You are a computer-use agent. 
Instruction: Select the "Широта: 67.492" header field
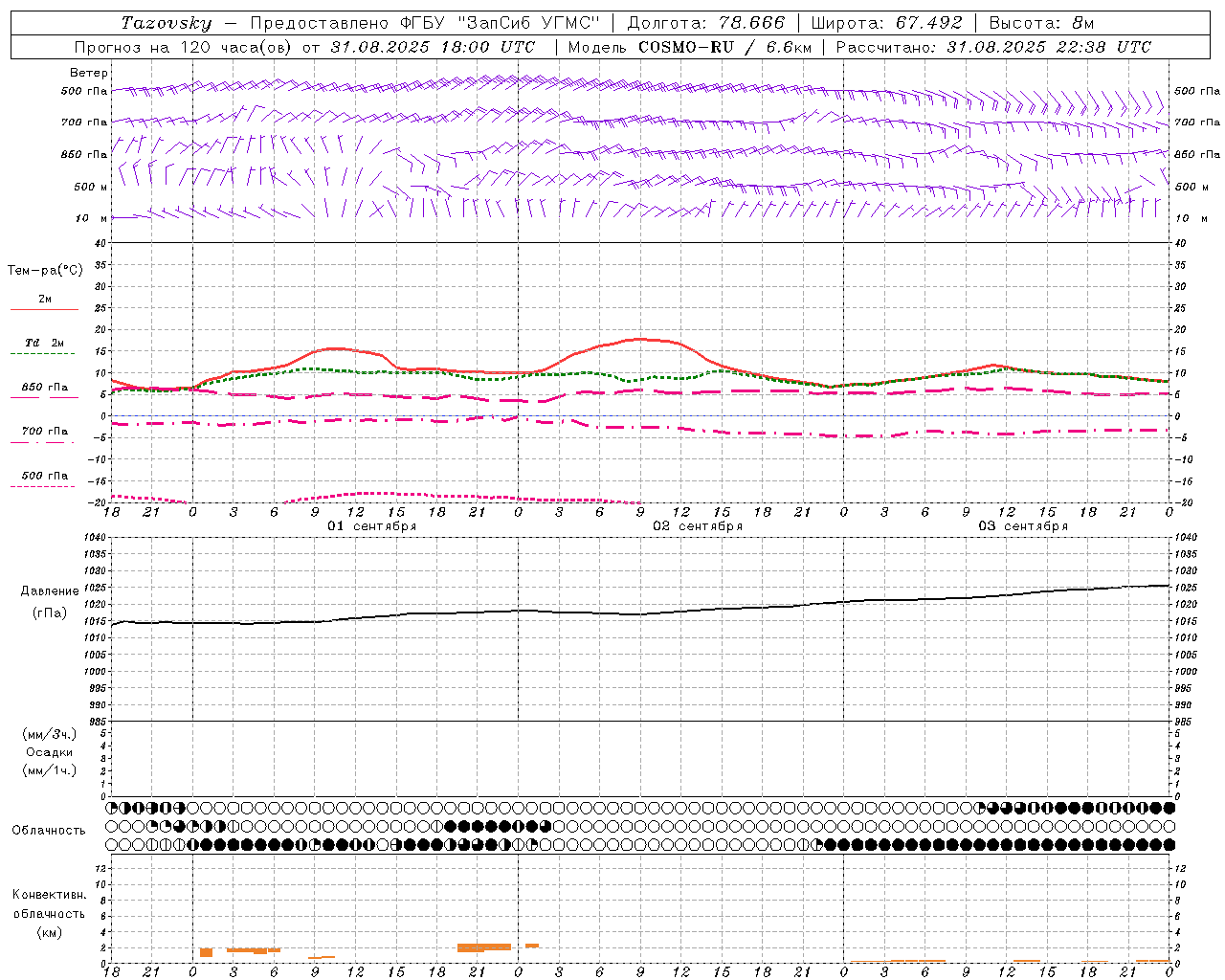click(886, 23)
